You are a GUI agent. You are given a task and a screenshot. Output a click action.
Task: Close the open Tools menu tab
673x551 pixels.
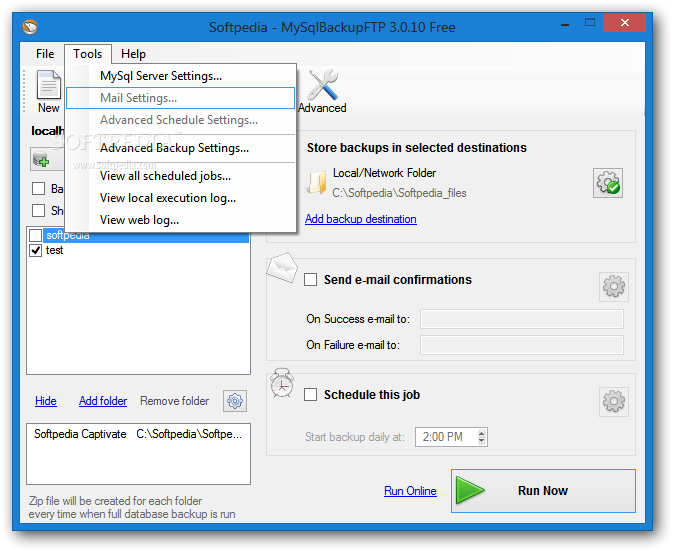click(88, 54)
